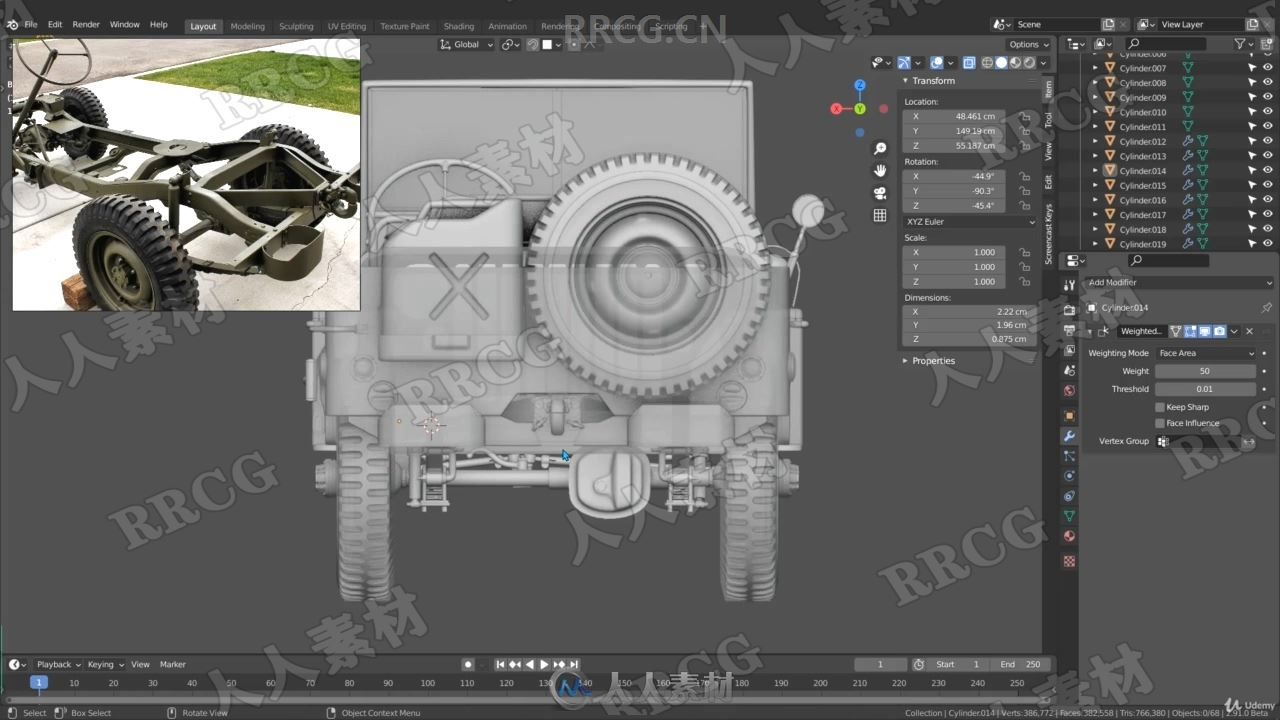
Task: Jump to timeline end frame
Action: [x=574, y=664]
